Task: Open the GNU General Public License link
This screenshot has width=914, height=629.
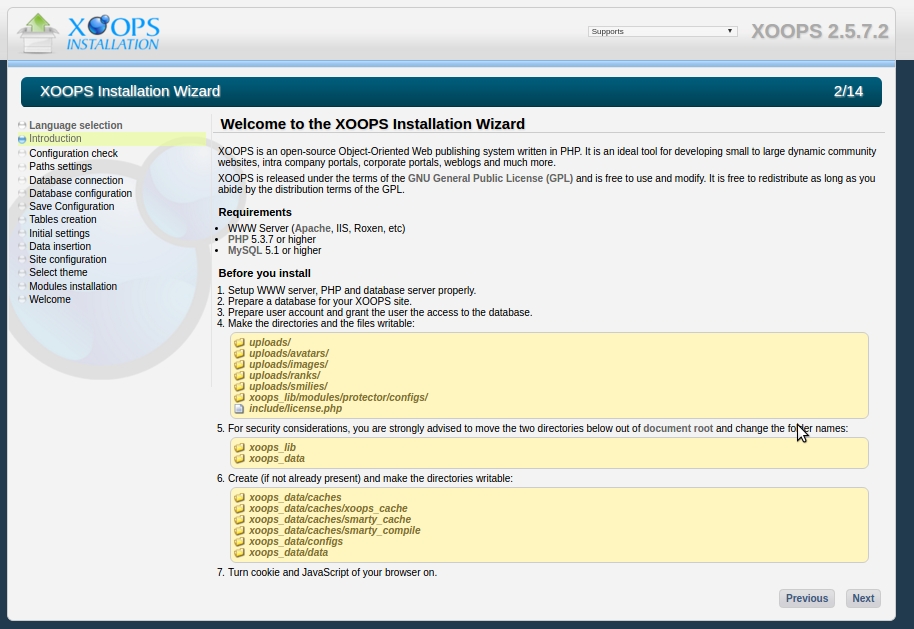Action: 490,178
